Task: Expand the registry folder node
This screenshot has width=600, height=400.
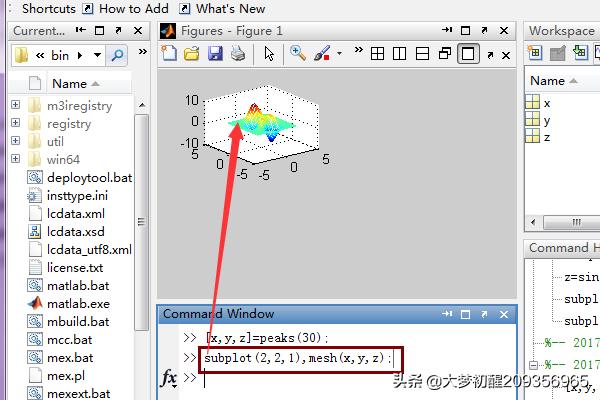Action: [x=15, y=122]
